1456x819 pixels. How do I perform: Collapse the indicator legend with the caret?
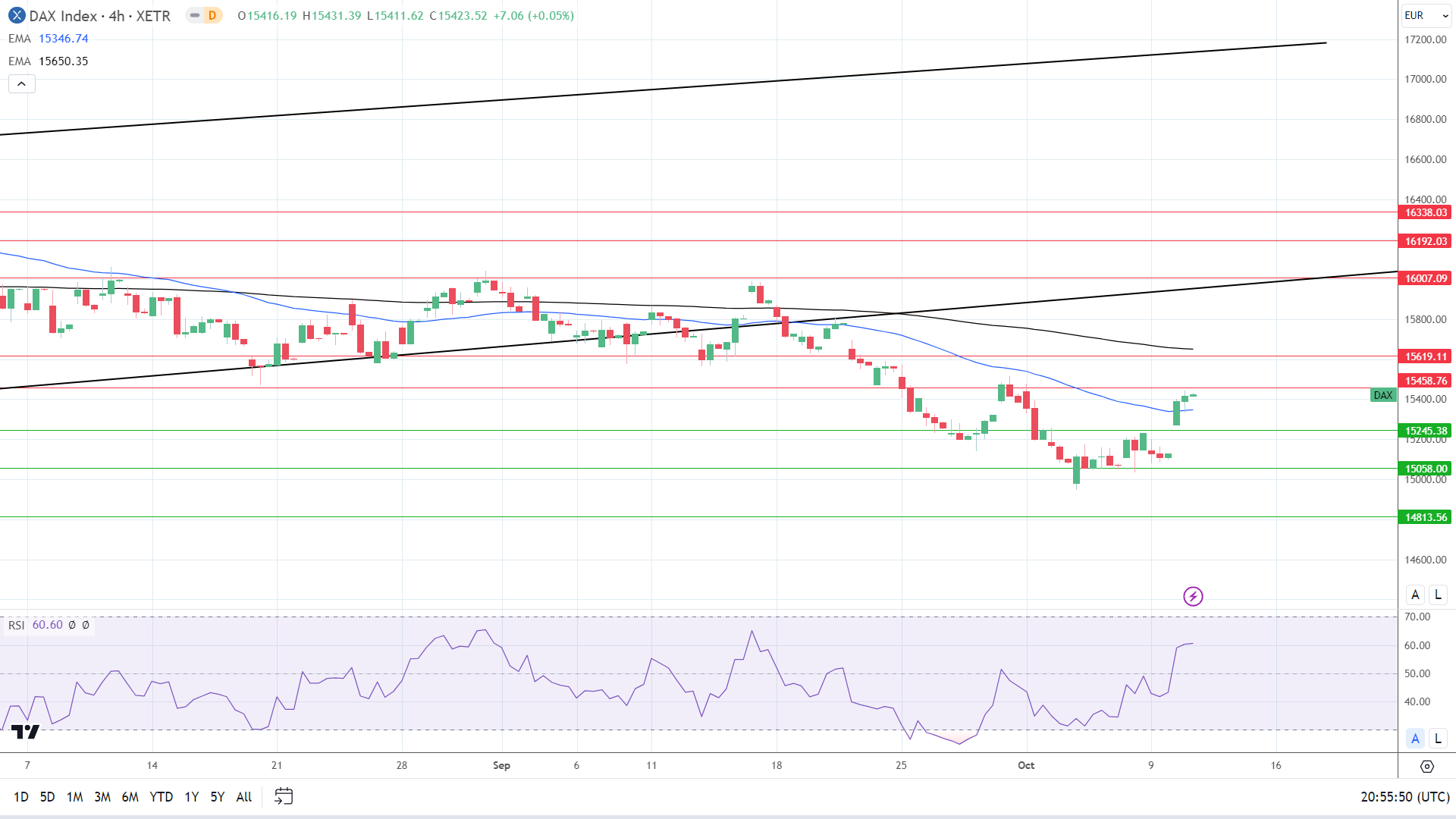point(21,84)
